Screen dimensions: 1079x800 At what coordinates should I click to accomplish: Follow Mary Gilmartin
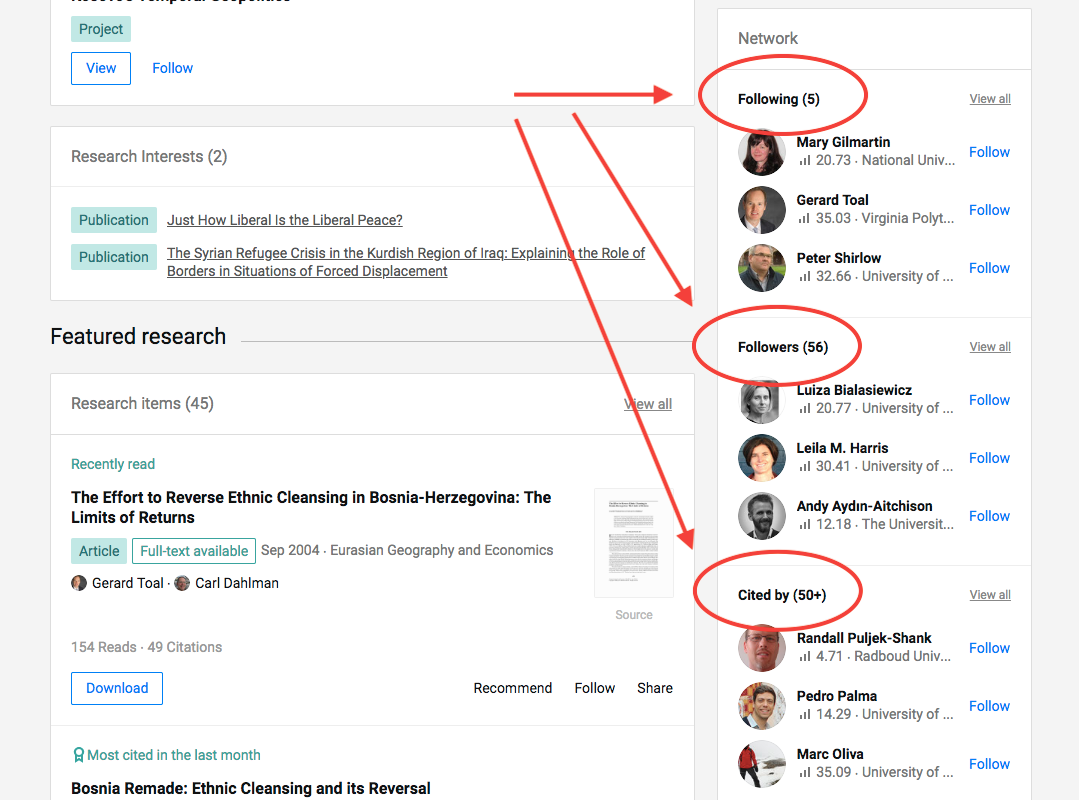point(989,152)
